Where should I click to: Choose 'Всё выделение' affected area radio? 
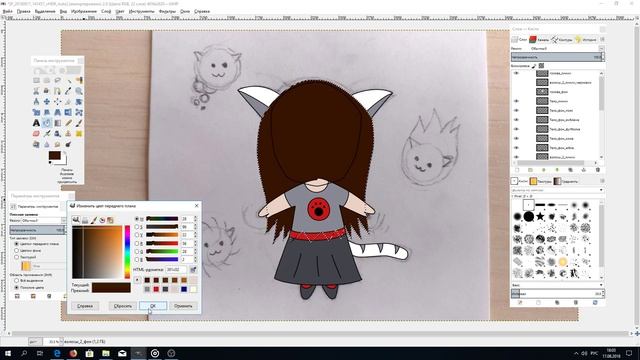[17, 281]
